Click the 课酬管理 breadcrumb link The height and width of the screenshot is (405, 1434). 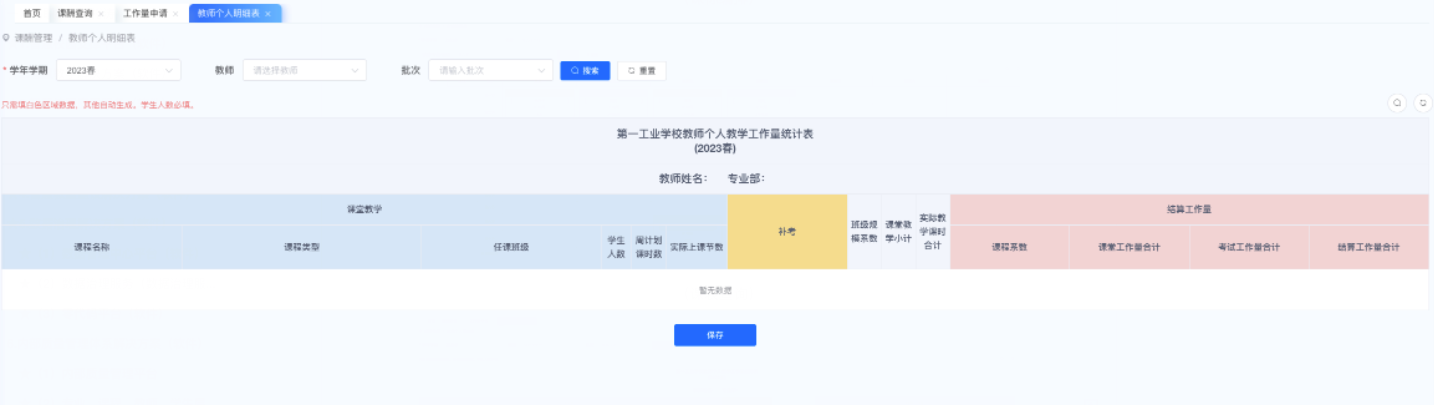[33, 38]
